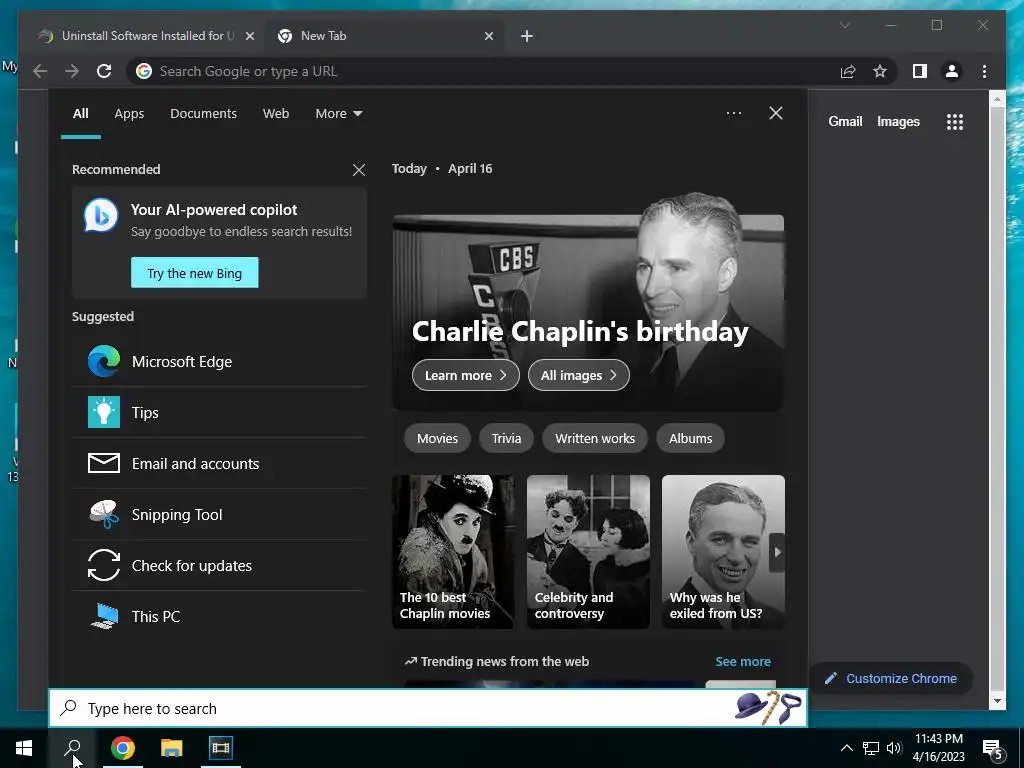Switch to the Apps search tab
The image size is (1024, 768).
tap(129, 114)
